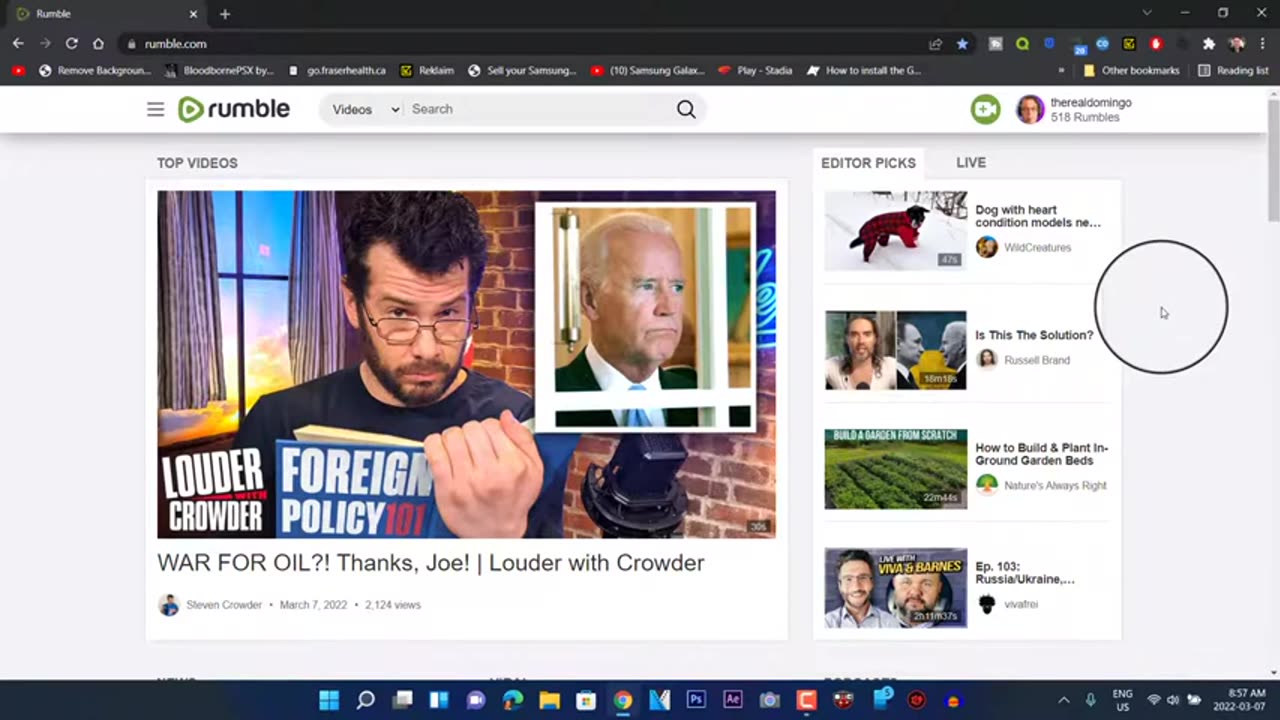Open Russell Brand channel link

tap(1037, 360)
